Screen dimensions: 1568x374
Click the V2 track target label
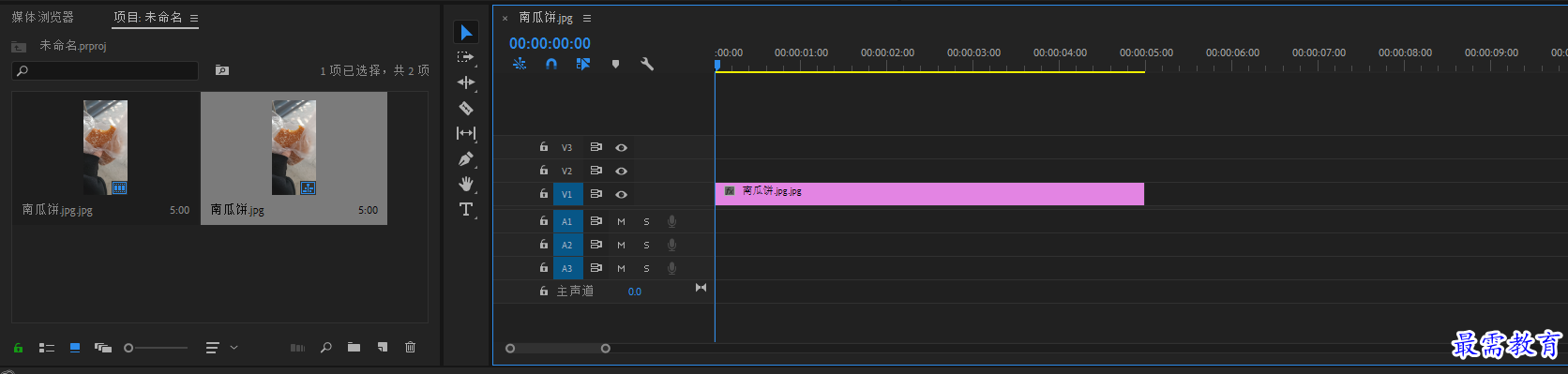[566, 171]
